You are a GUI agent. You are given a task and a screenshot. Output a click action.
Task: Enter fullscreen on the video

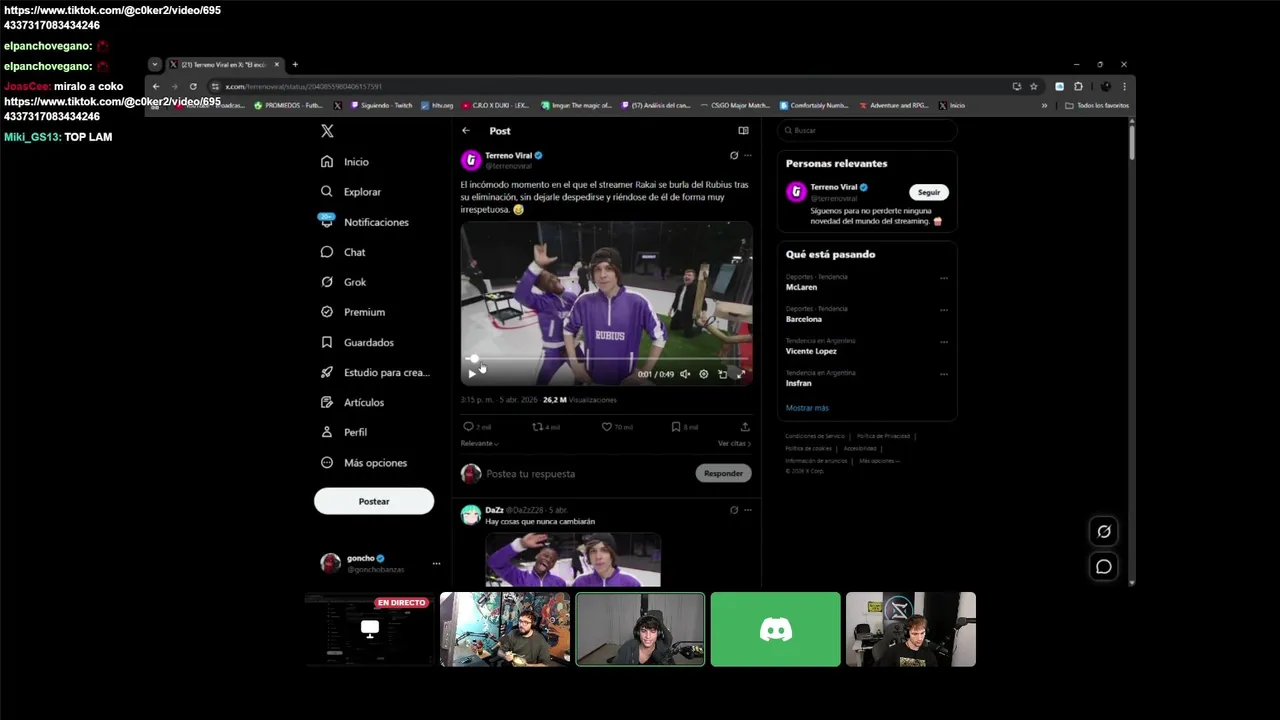[741, 374]
